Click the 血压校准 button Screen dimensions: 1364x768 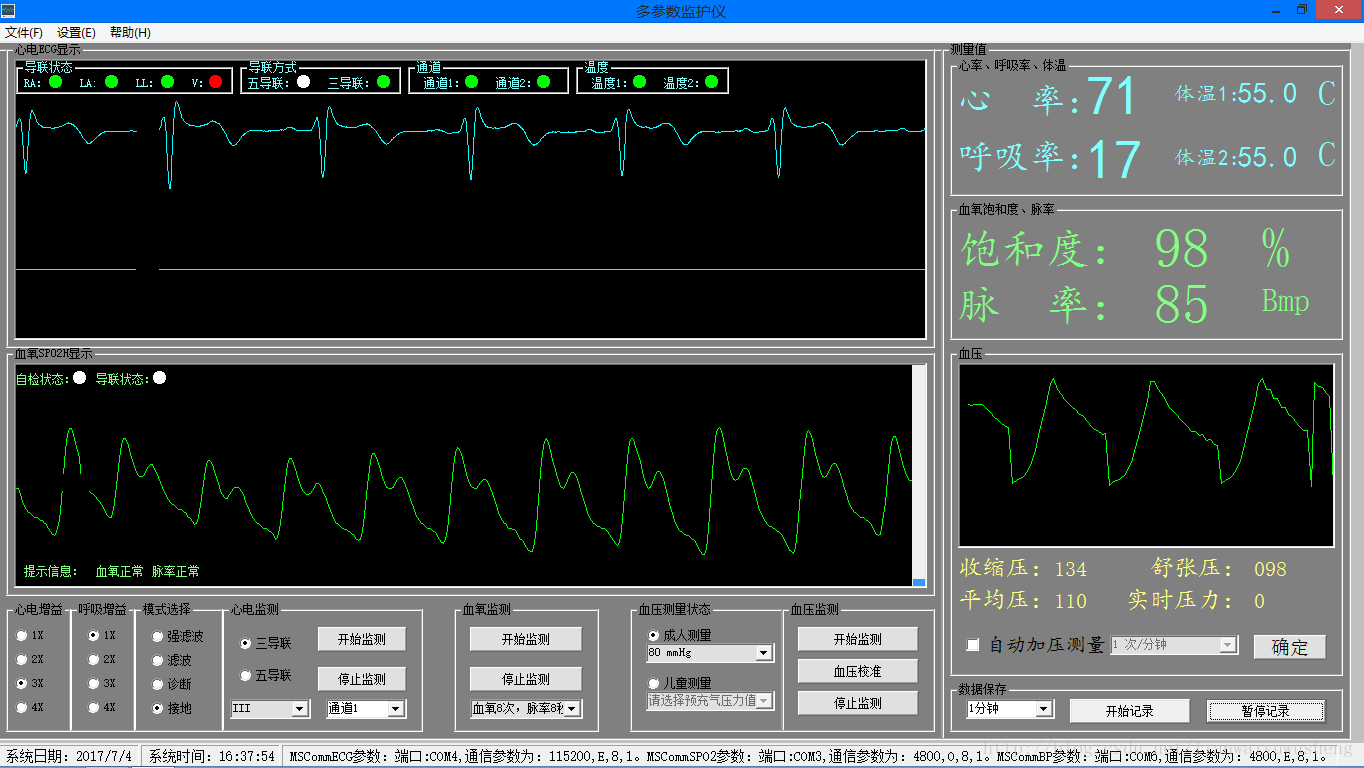point(858,671)
